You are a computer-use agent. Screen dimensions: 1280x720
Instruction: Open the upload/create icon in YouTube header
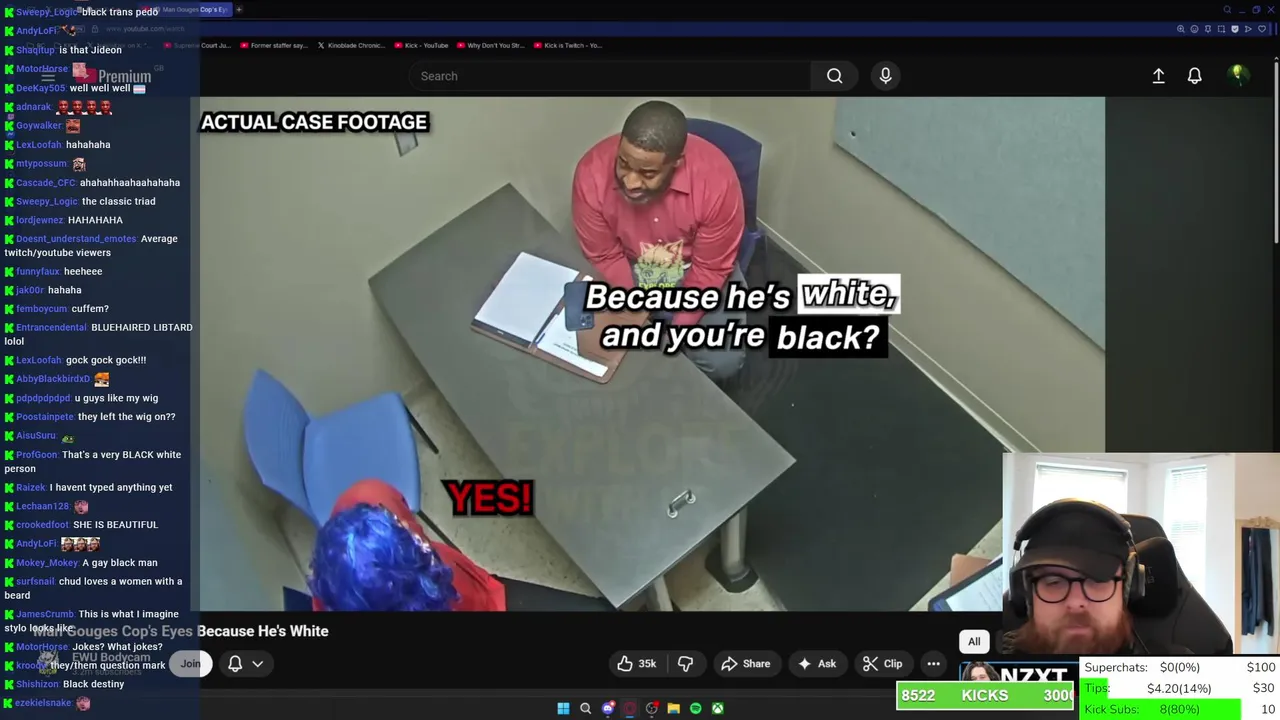1158,76
